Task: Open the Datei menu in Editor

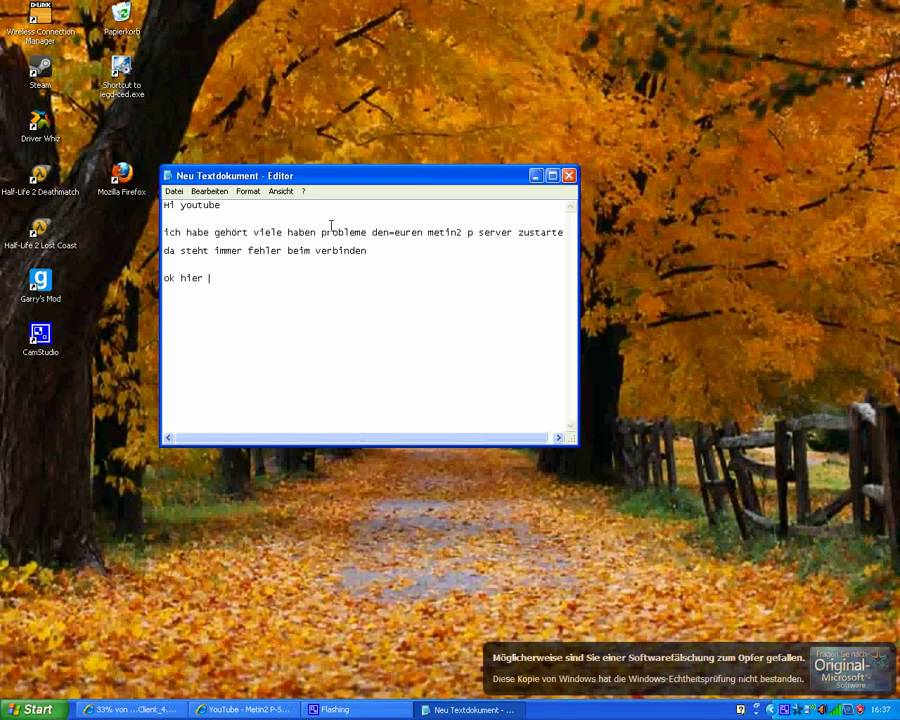Action: (x=174, y=191)
